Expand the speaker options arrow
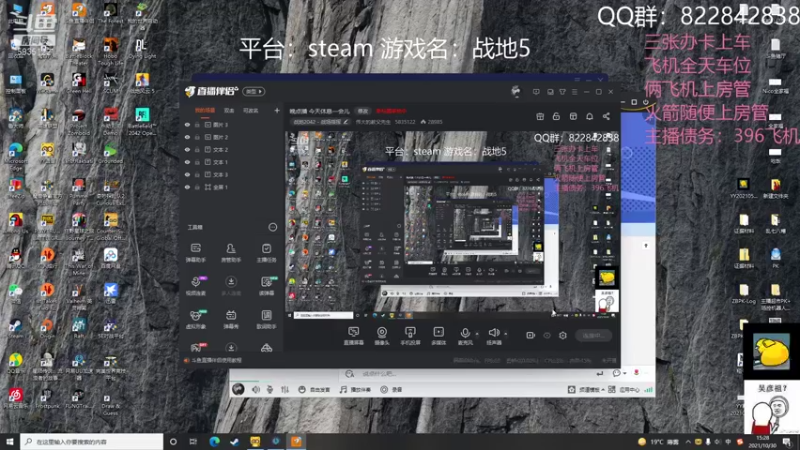Screen dimensions: 800x450 tap(506, 334)
